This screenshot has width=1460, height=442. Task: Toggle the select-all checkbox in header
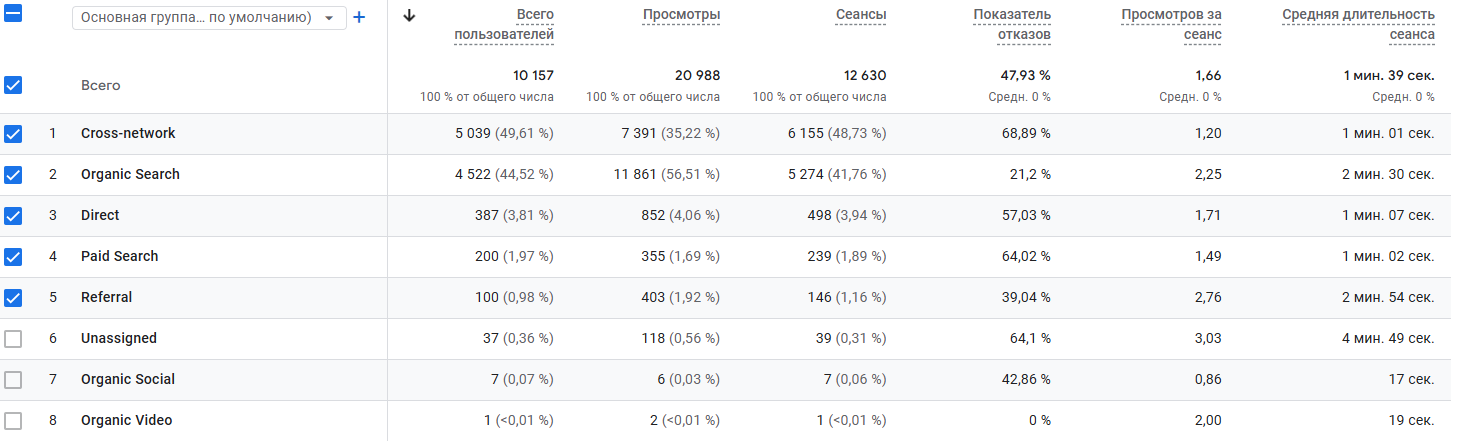13,15
